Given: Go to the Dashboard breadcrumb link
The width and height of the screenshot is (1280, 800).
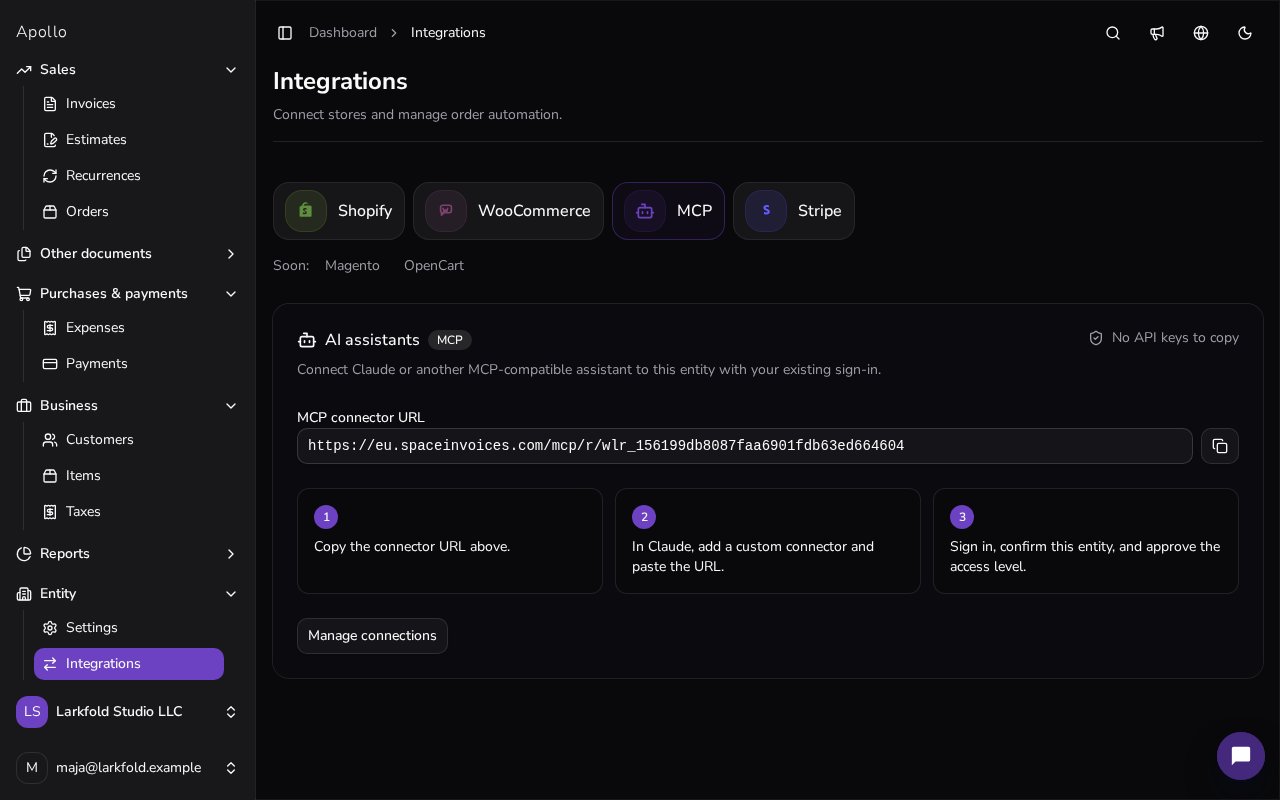Looking at the screenshot, I should tap(343, 33).
